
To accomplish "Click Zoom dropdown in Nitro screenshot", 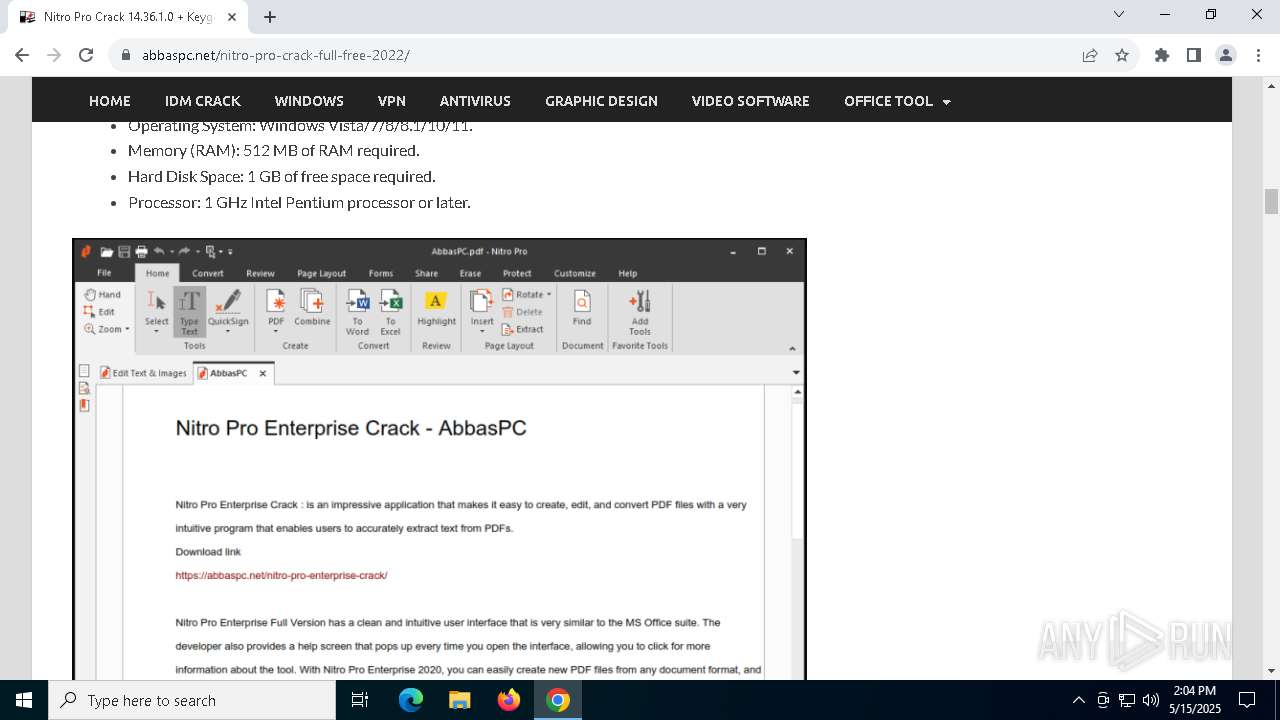I will pos(107,329).
